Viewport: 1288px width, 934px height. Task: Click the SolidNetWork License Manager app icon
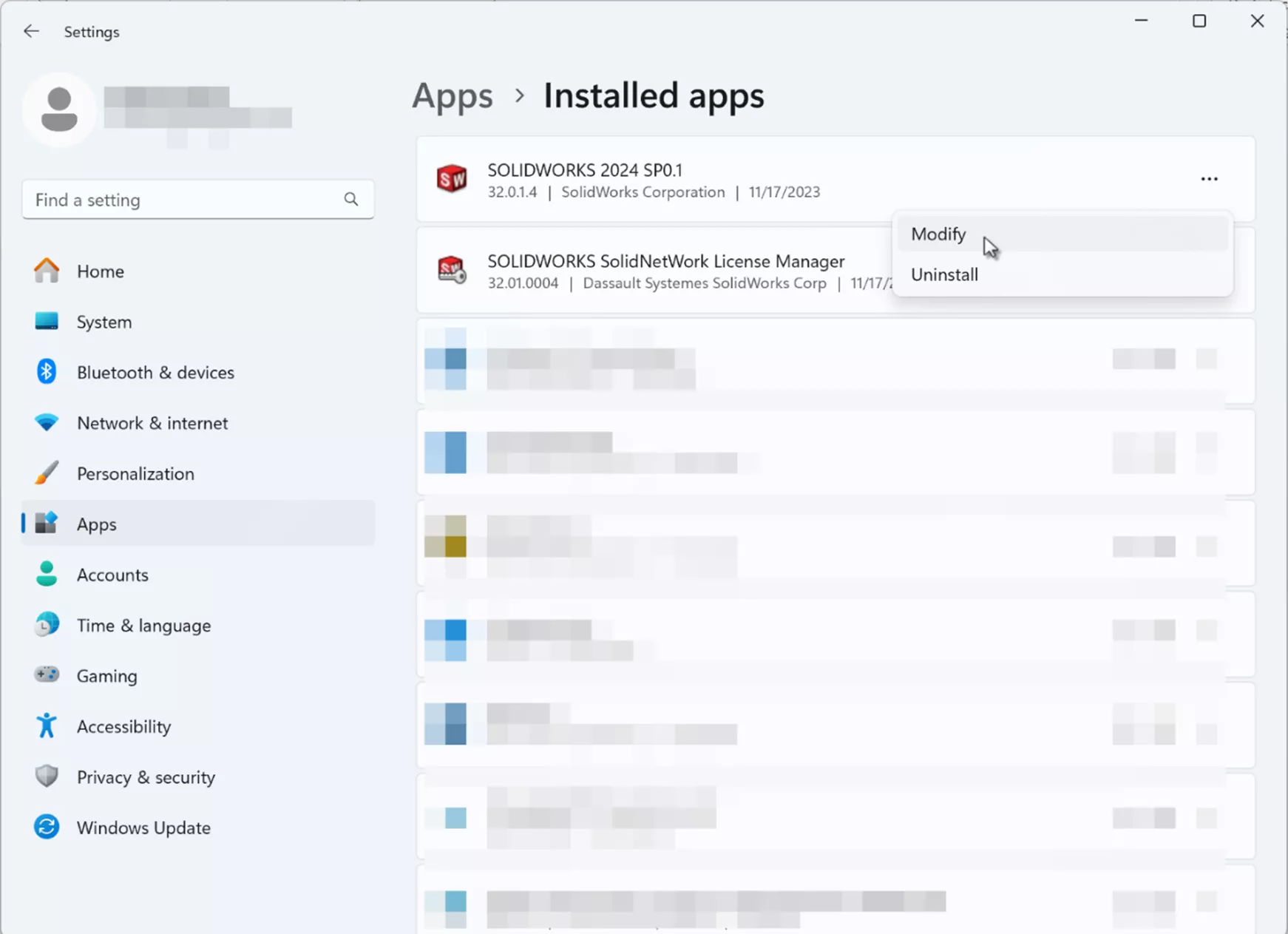click(452, 270)
